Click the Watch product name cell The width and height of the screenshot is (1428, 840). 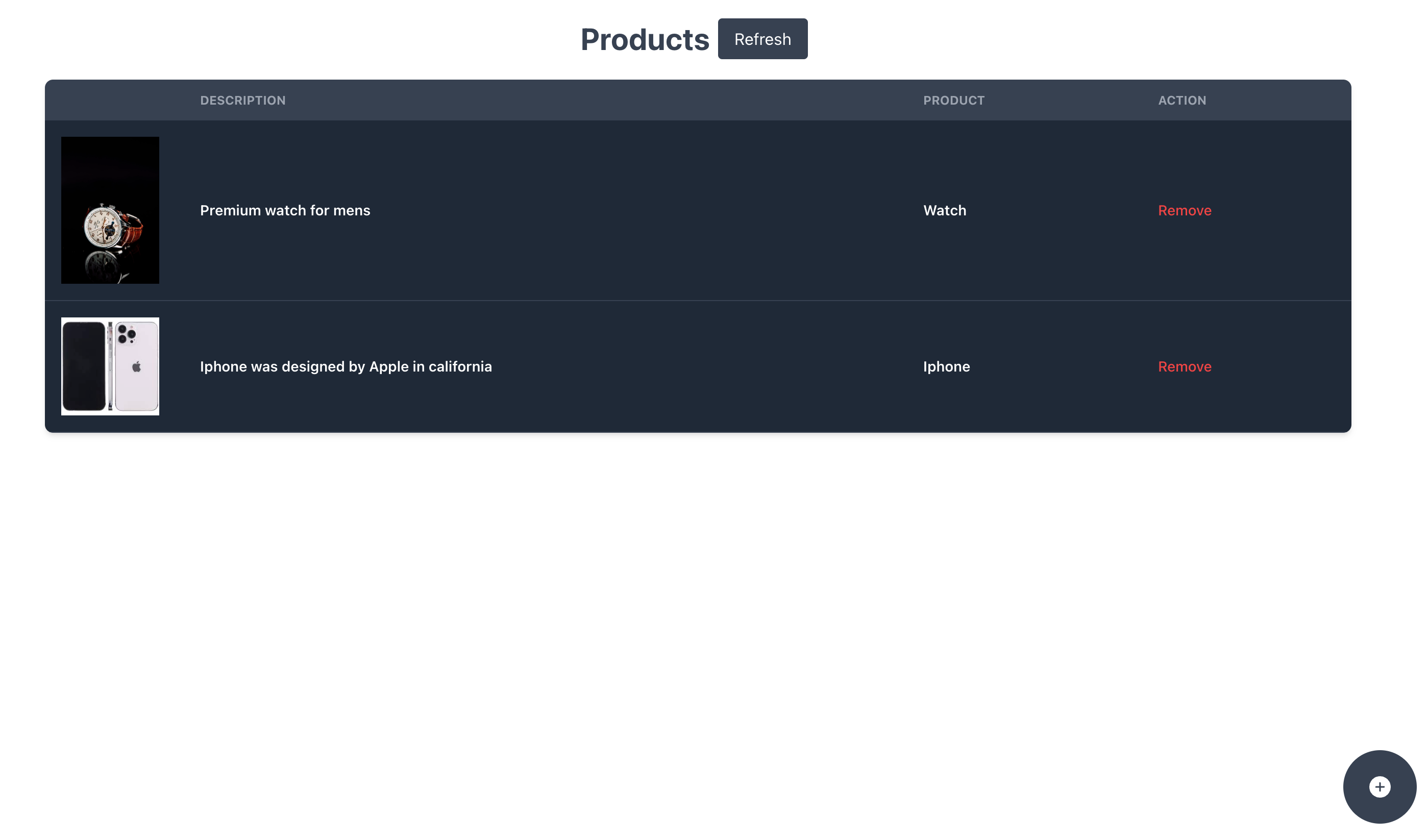pos(945,210)
